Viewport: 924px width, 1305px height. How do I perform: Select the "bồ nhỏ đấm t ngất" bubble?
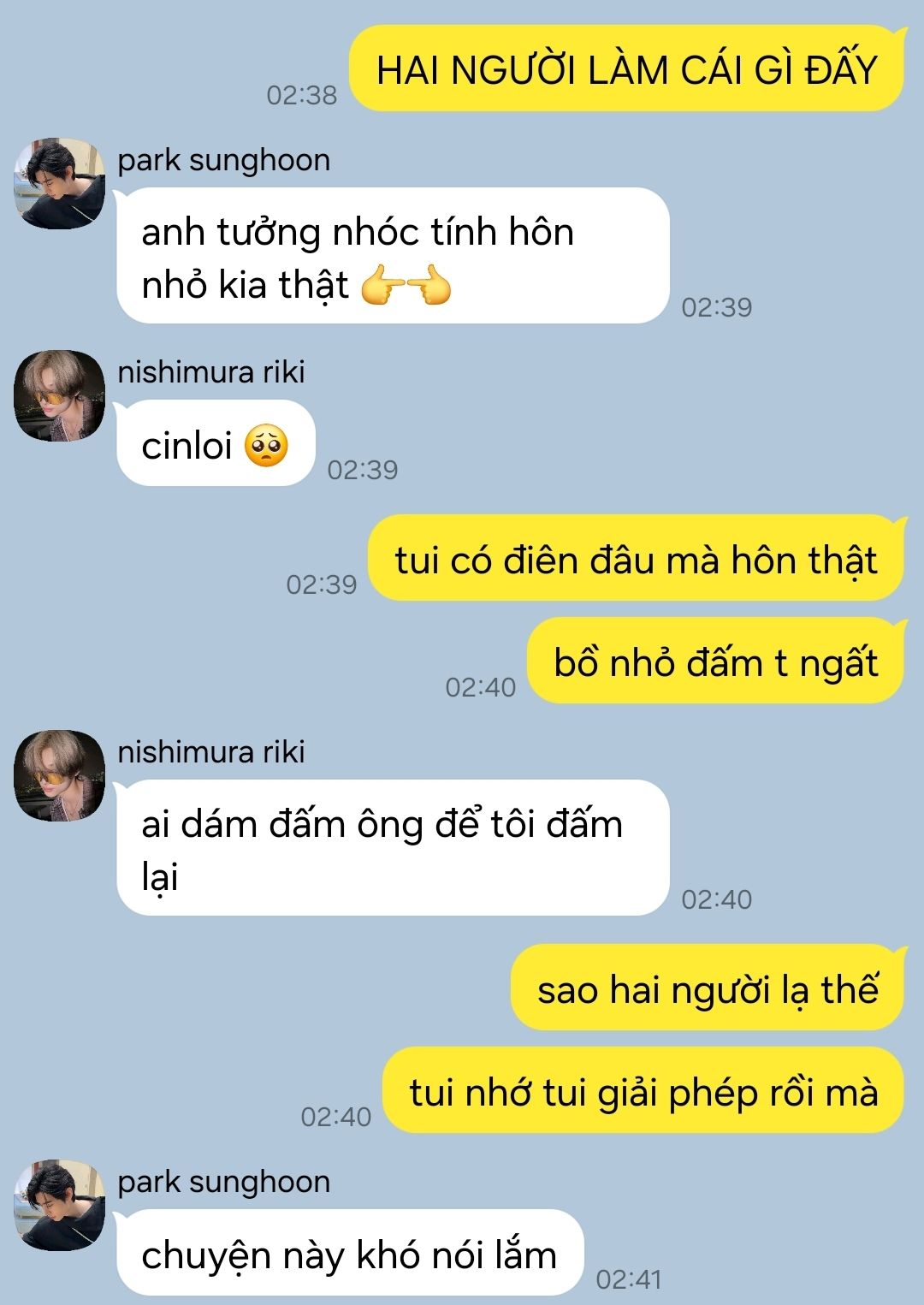(x=715, y=661)
